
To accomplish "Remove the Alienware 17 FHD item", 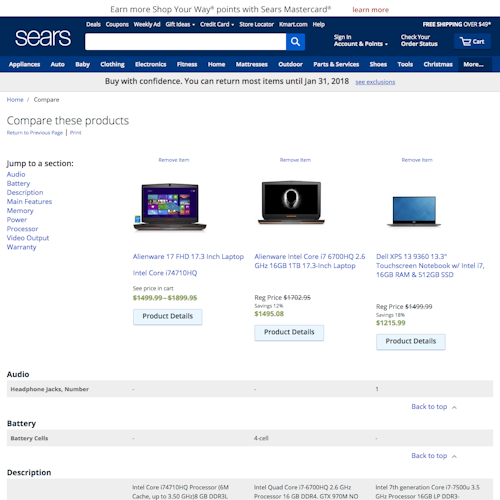I will 174,160.
